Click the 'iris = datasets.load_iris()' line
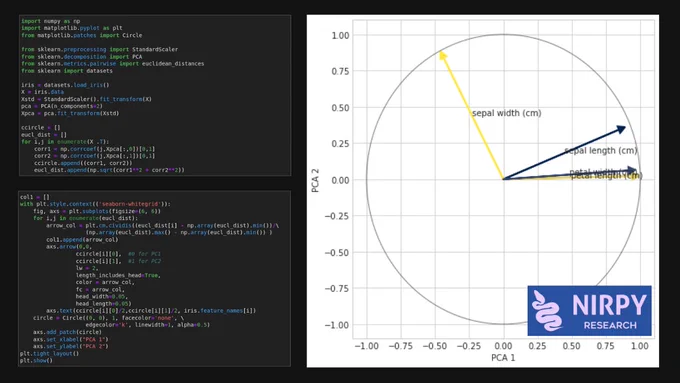The image size is (680, 383). [65, 85]
